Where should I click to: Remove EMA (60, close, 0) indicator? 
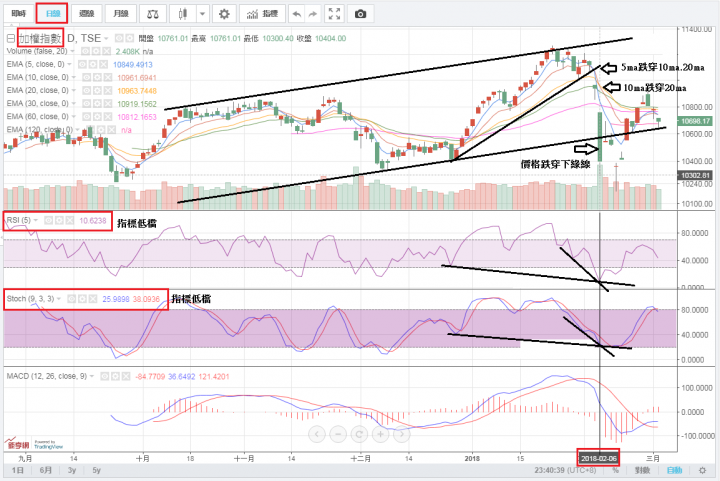point(107,117)
